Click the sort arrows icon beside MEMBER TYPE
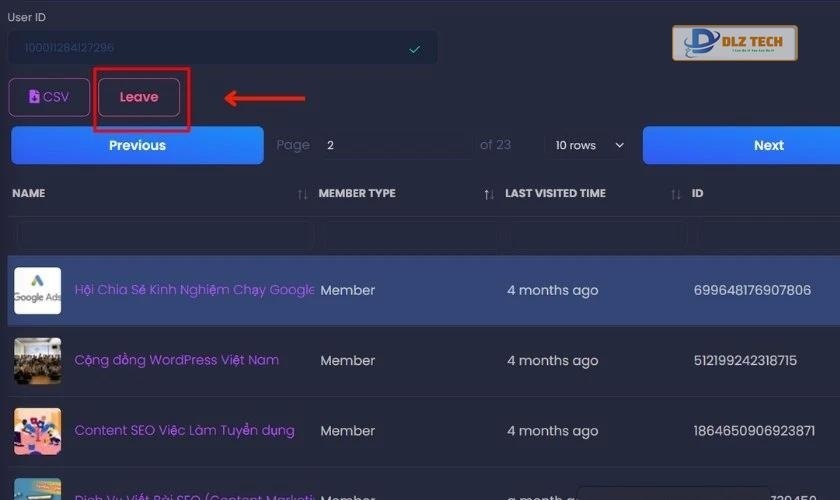The width and height of the screenshot is (840, 500). 489,195
